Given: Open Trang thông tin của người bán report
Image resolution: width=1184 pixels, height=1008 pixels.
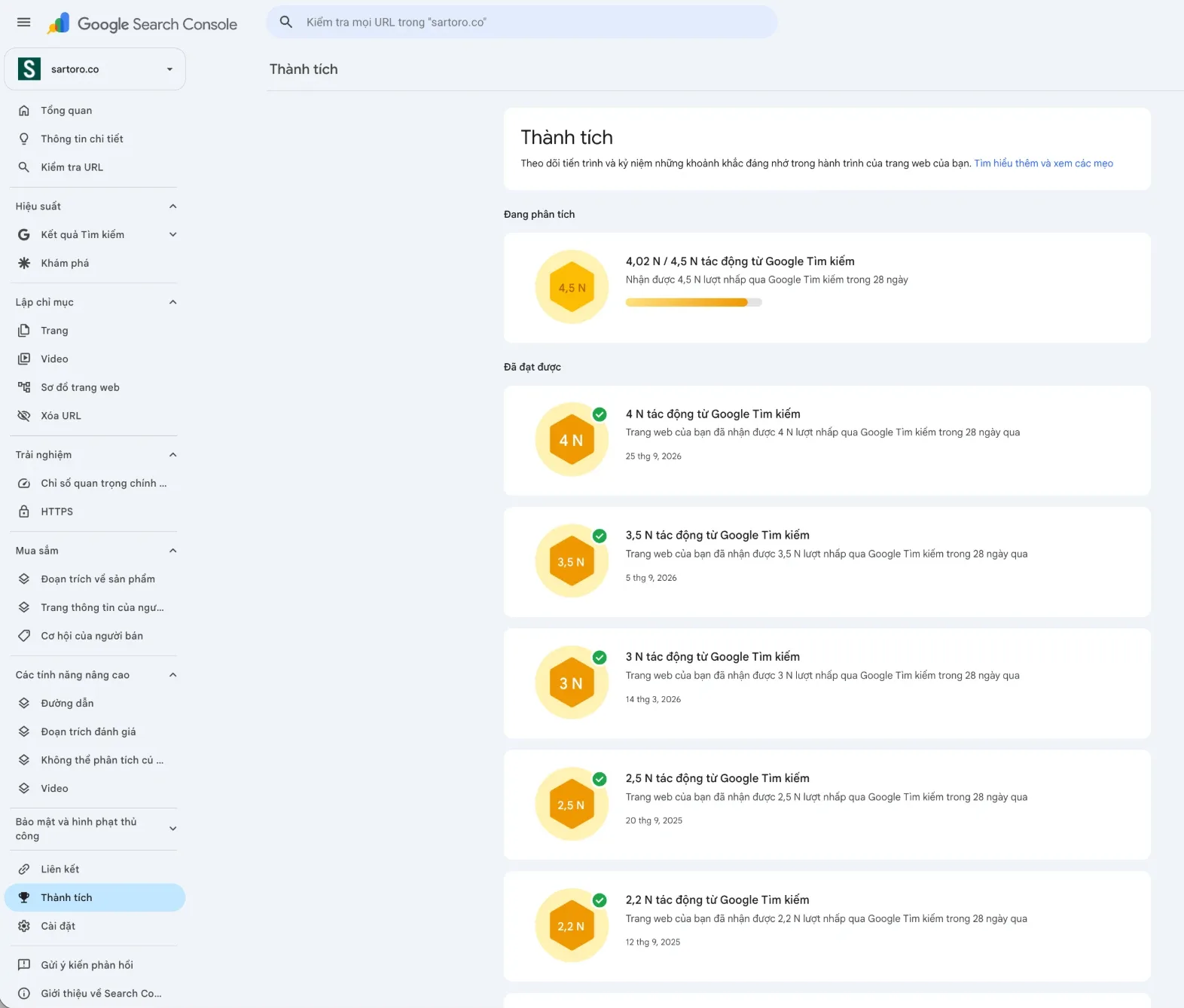Looking at the screenshot, I should tap(95, 608).
